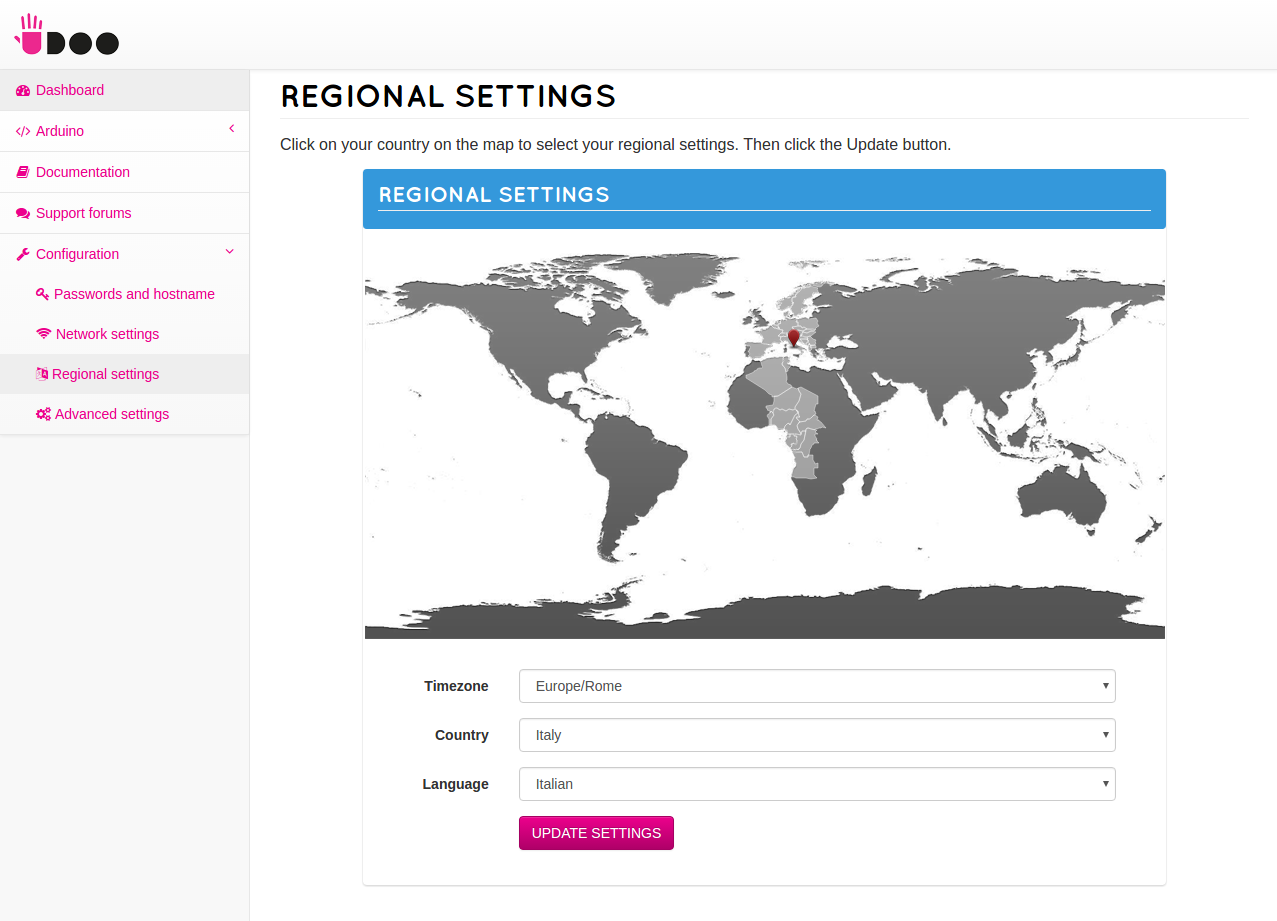Click the Support forums chat bubble icon

(23, 213)
